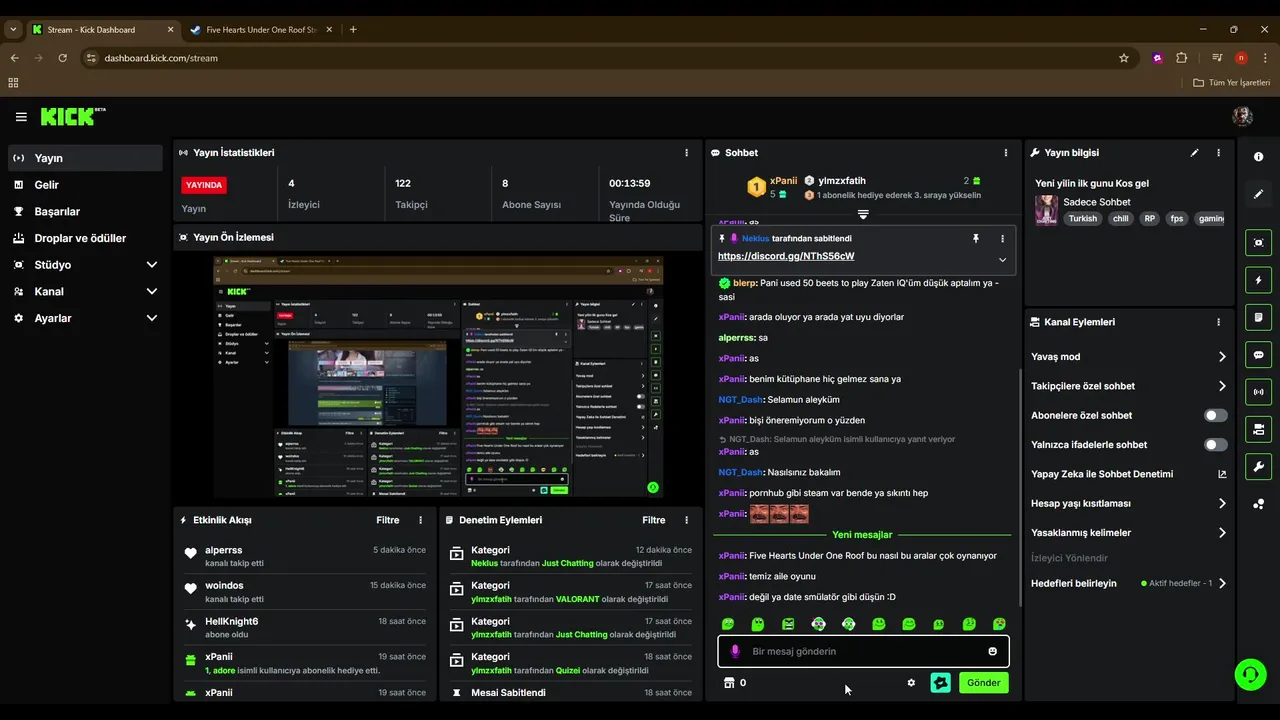Toggle the stream preview panel icon

1258,243
